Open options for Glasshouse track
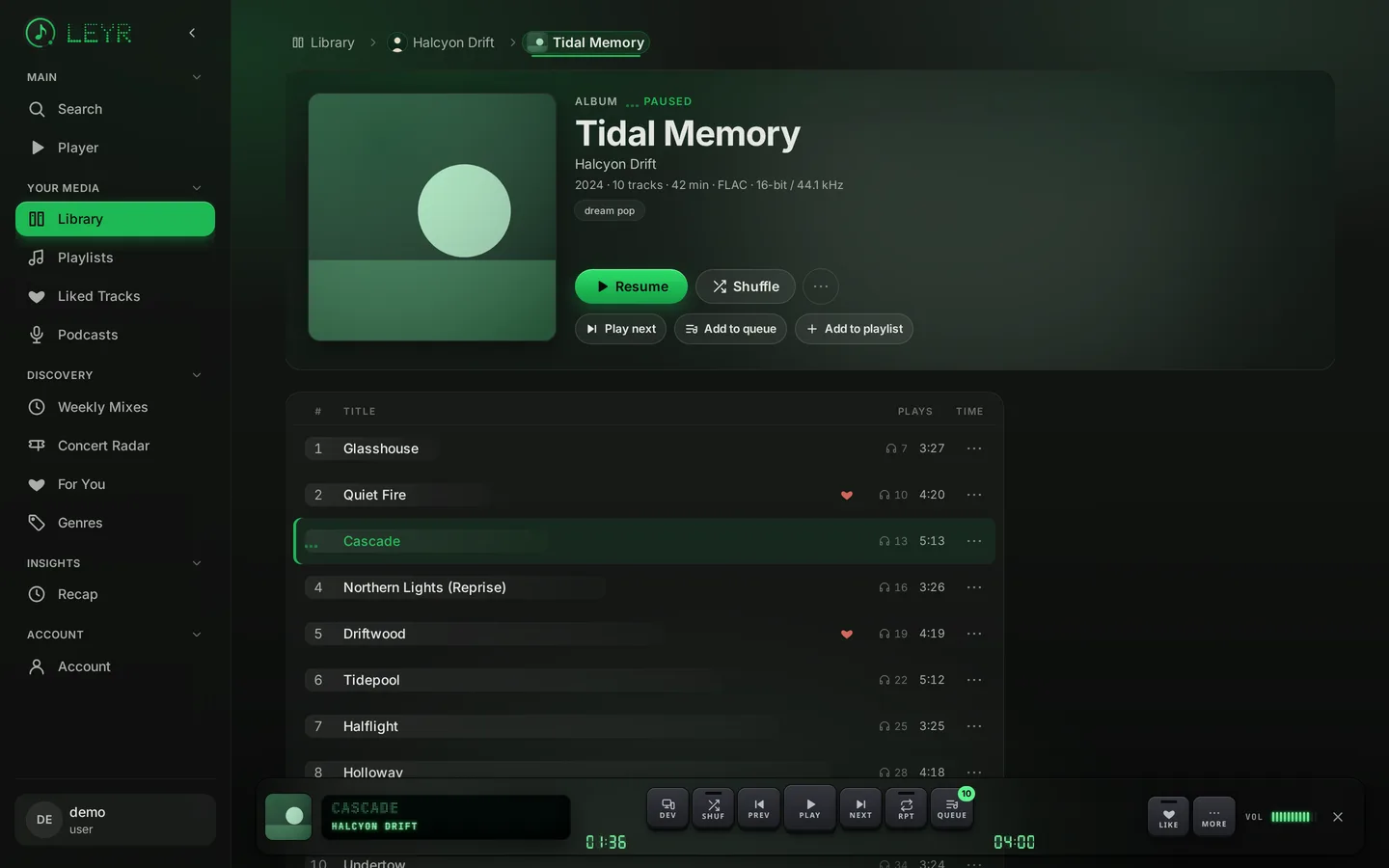1389x868 pixels. [974, 448]
